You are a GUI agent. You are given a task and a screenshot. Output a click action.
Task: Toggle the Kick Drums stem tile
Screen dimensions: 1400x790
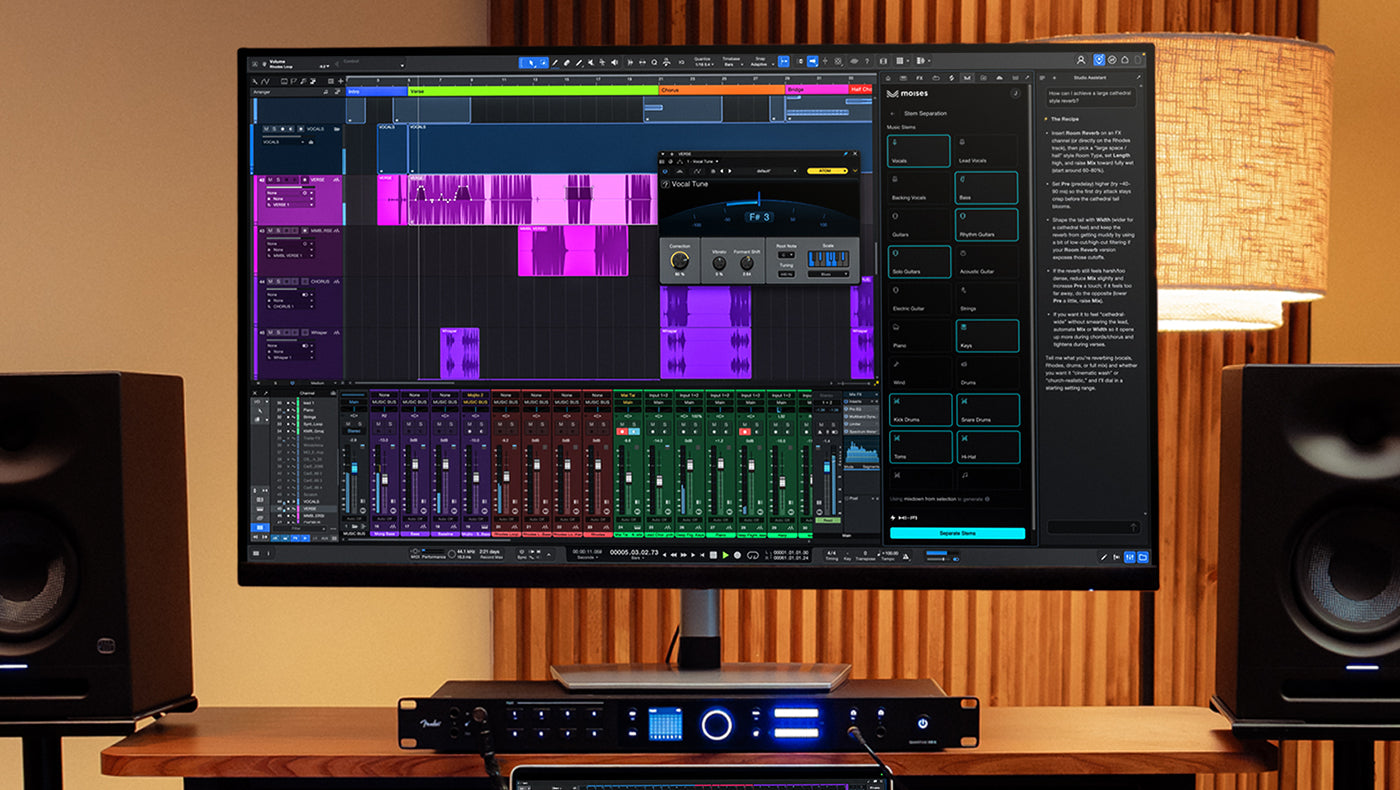pos(920,410)
